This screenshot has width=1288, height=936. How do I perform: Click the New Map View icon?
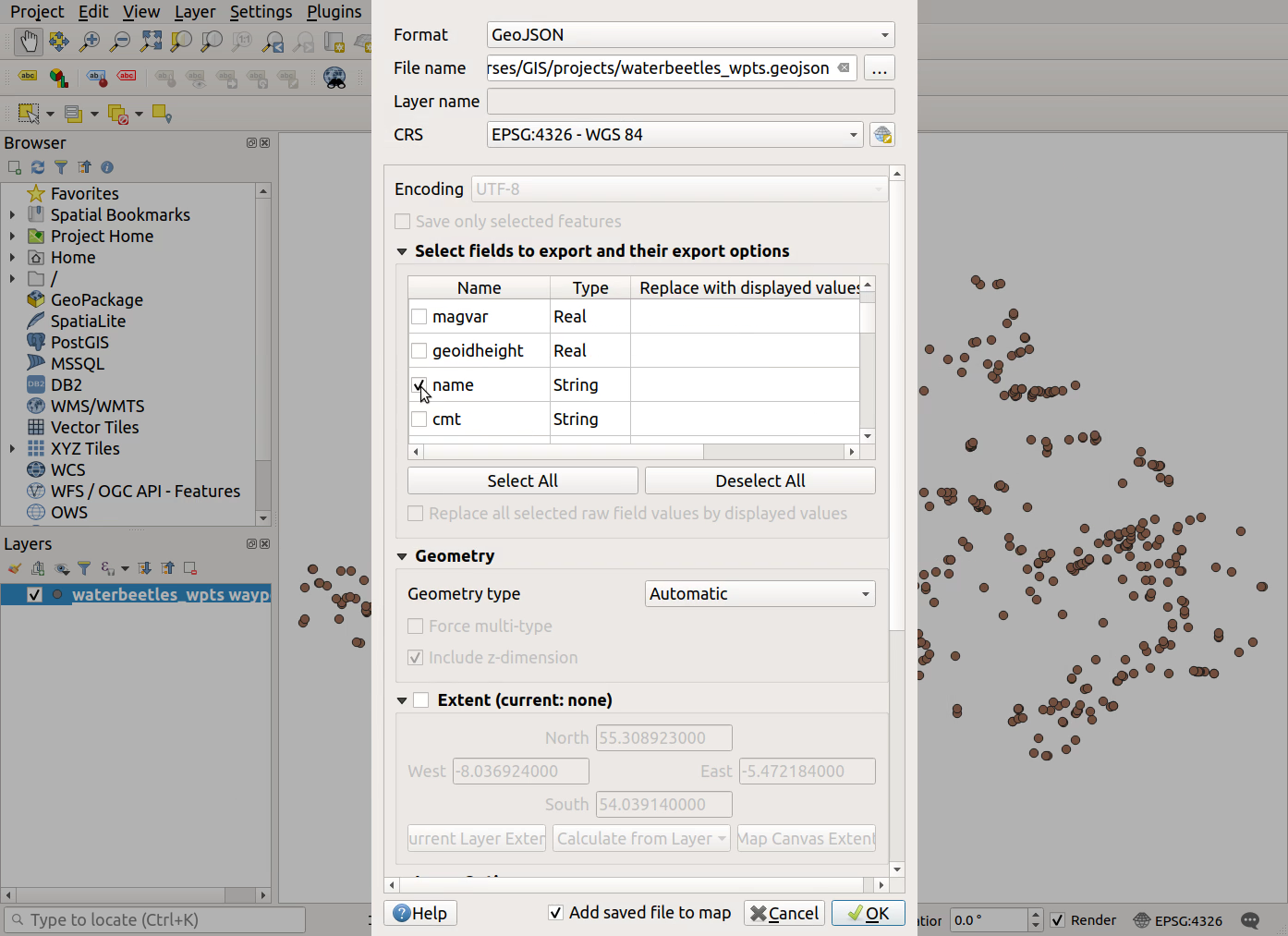point(334,42)
